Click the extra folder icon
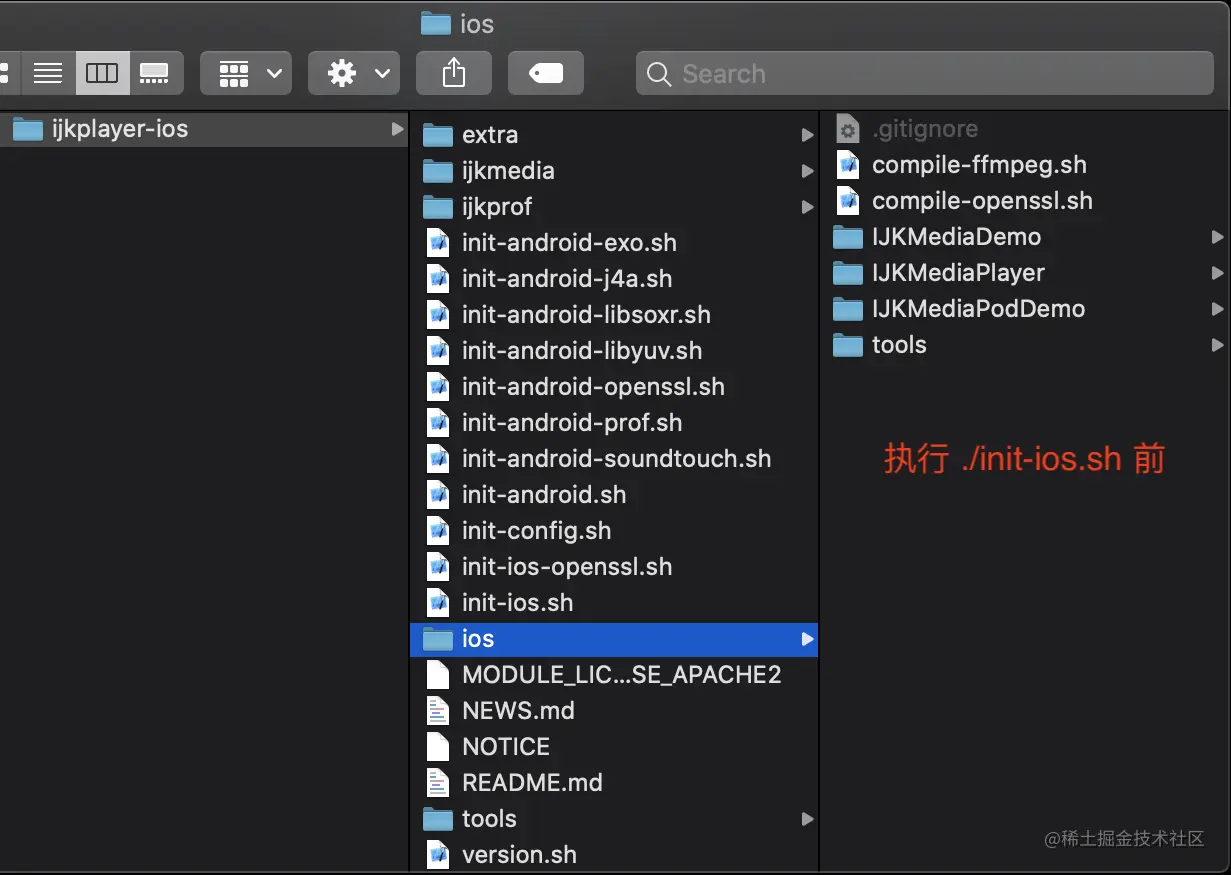This screenshot has height=875, width=1231. pyautogui.click(x=438, y=135)
